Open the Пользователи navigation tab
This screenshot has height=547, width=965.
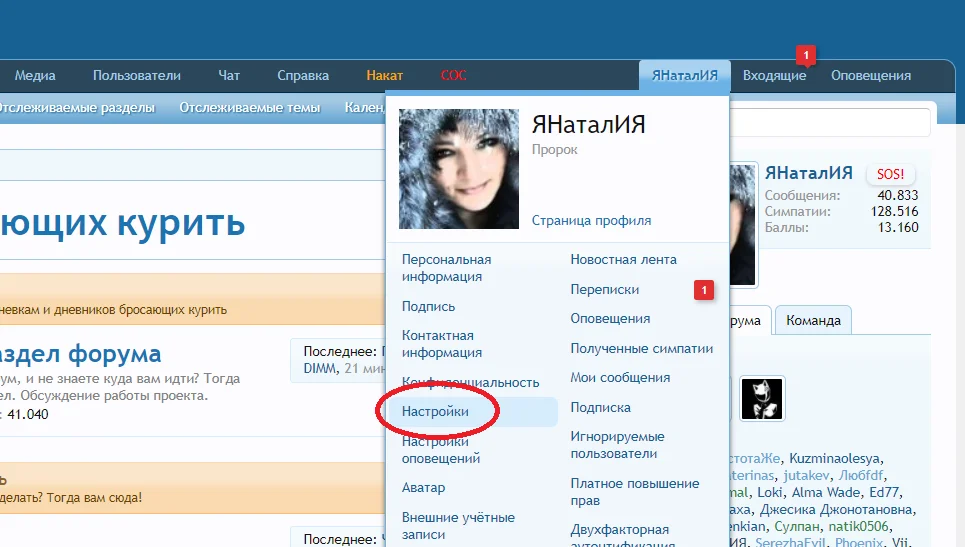click(x=137, y=76)
